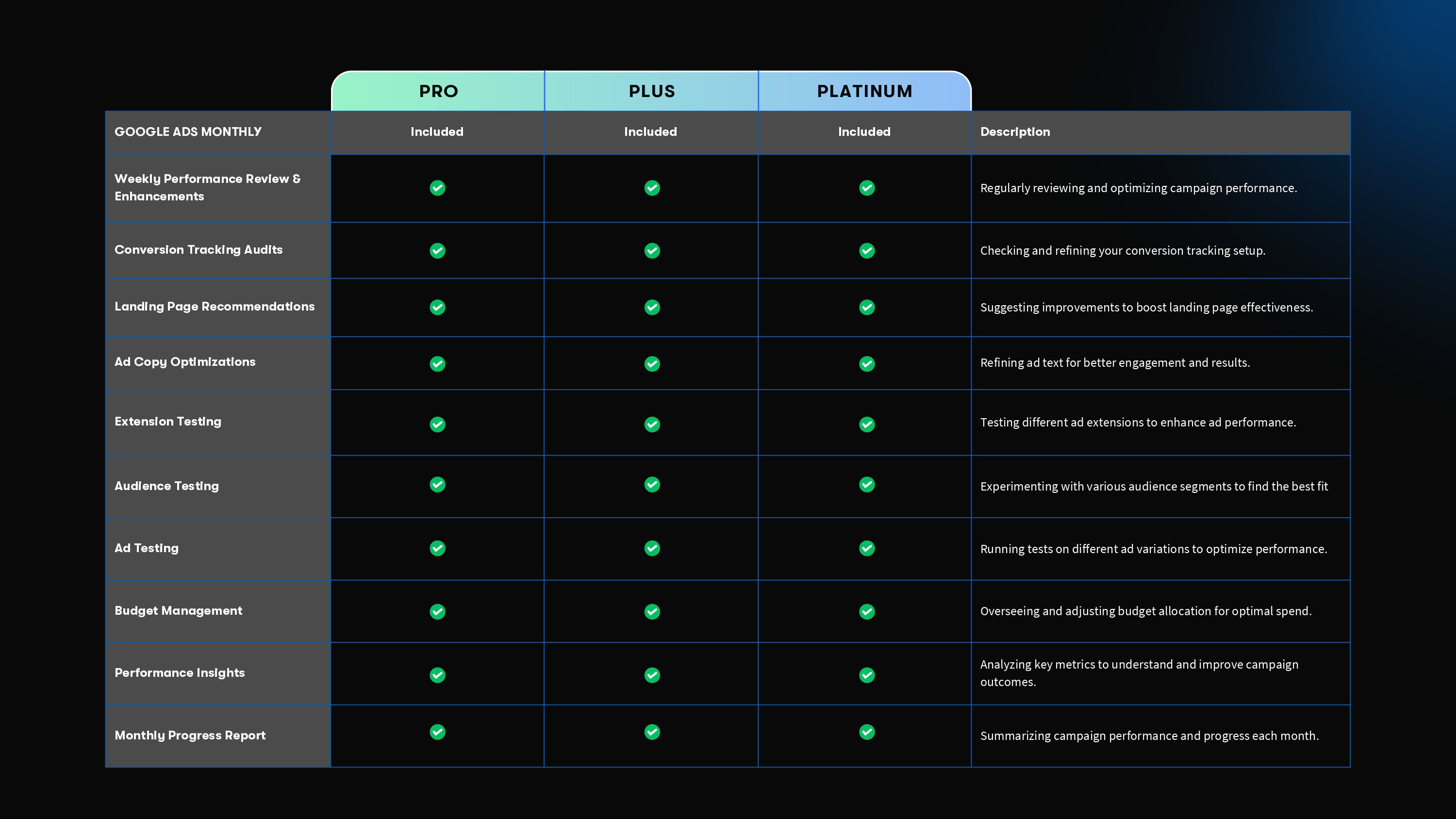Image resolution: width=1456 pixels, height=819 pixels.
Task: Click the Included label under PLATINUM
Action: pyautogui.click(x=864, y=131)
